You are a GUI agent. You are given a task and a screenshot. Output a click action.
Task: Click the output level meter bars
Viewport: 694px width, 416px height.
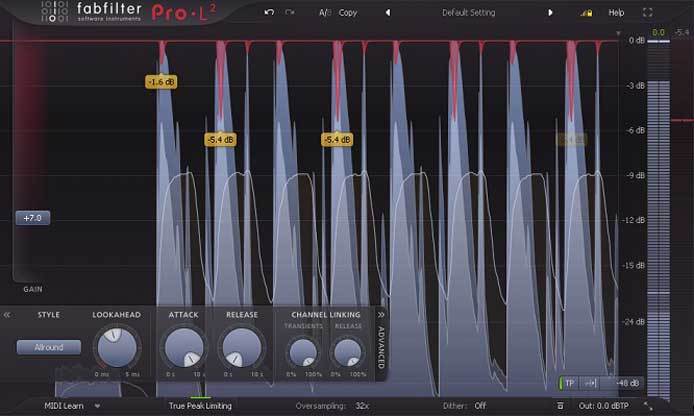(659, 219)
